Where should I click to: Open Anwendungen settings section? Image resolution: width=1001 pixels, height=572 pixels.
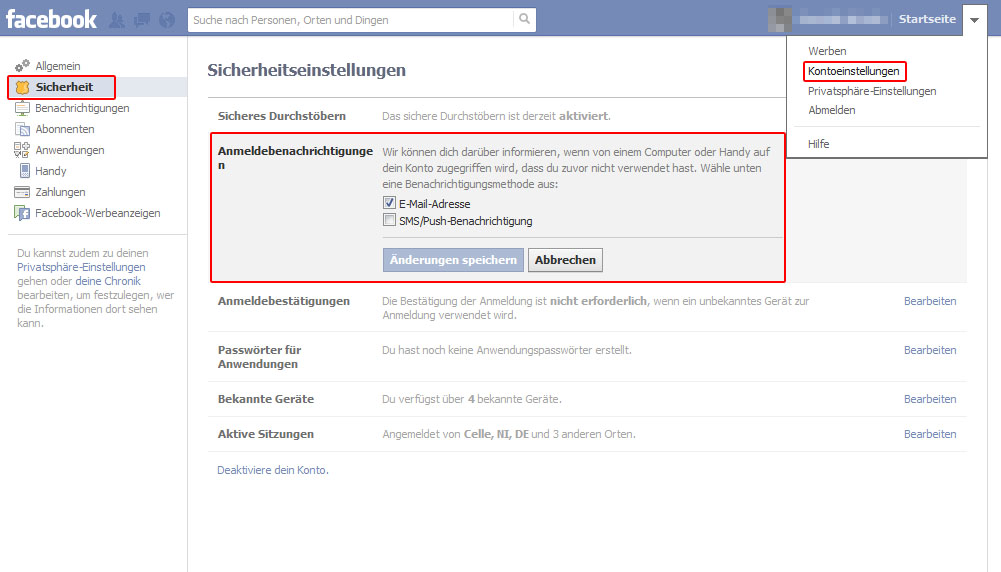pos(70,150)
